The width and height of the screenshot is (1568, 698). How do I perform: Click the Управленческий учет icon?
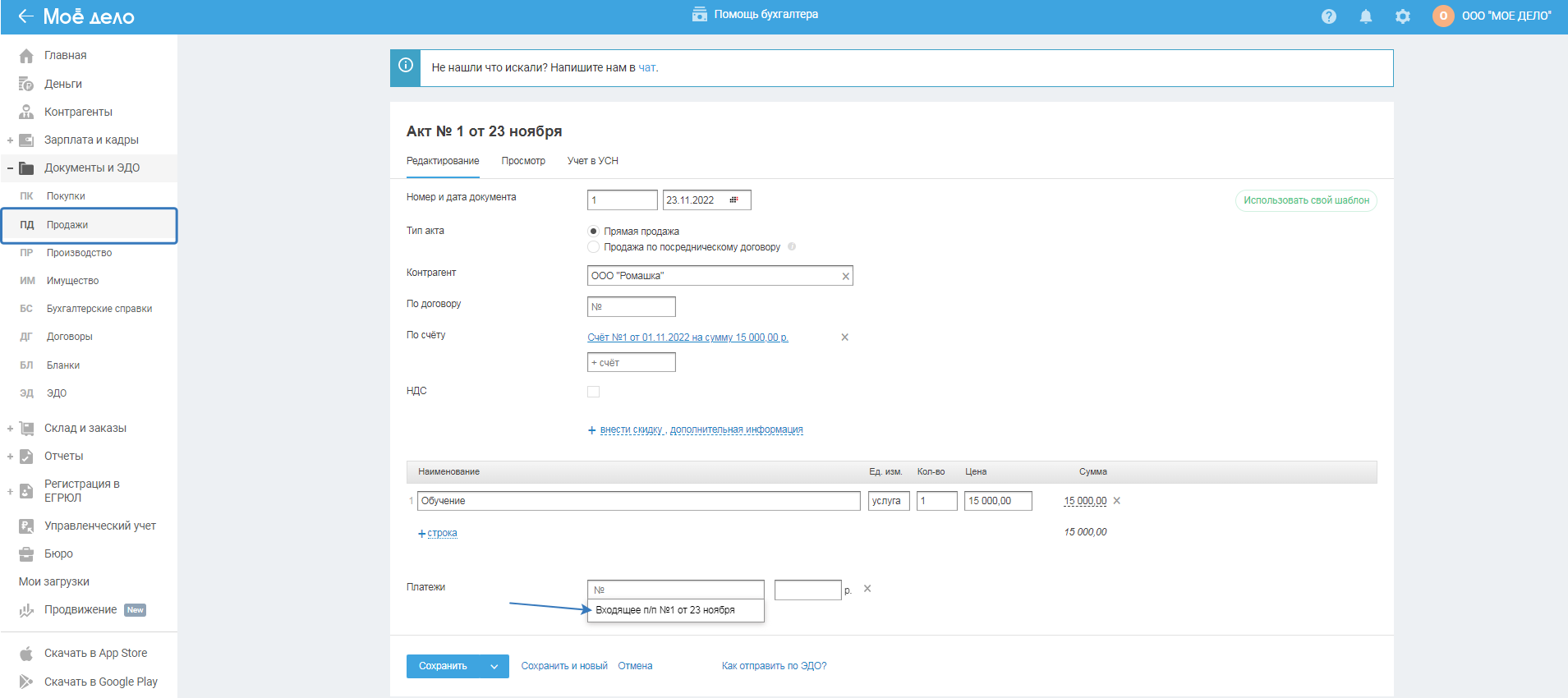[x=26, y=526]
